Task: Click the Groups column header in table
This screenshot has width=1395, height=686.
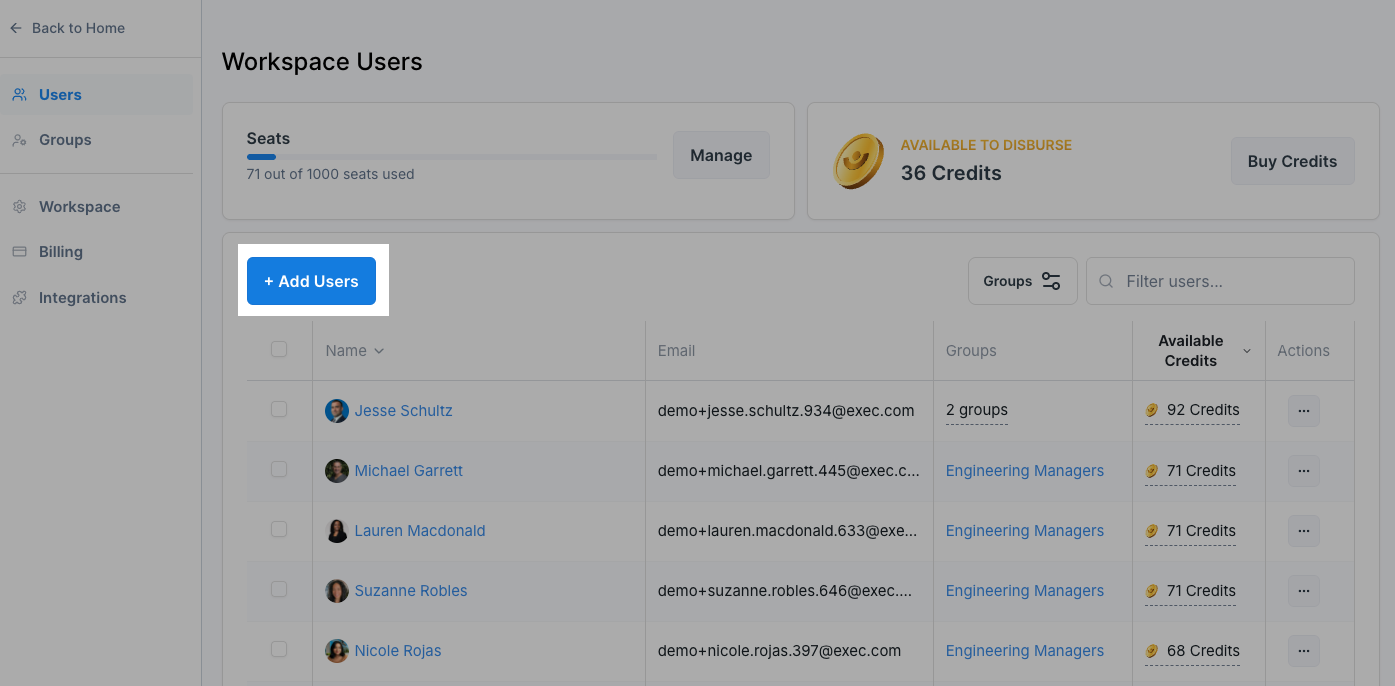Action: pyautogui.click(x=971, y=351)
